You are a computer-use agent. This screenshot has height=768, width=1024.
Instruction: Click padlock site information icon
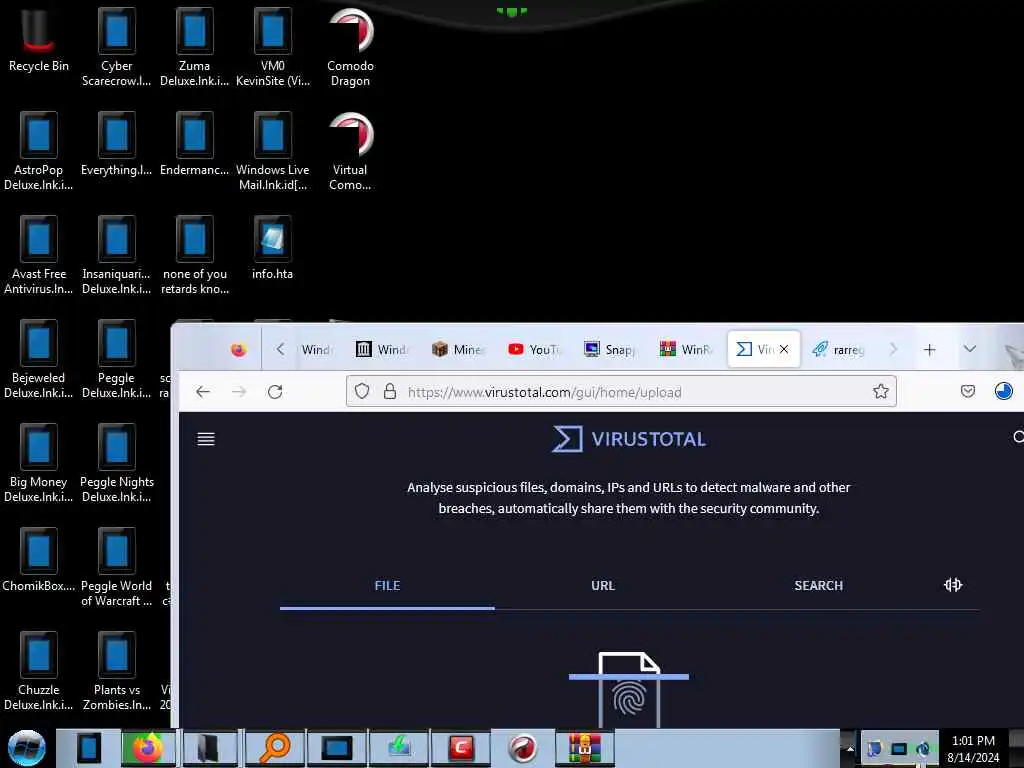point(390,391)
